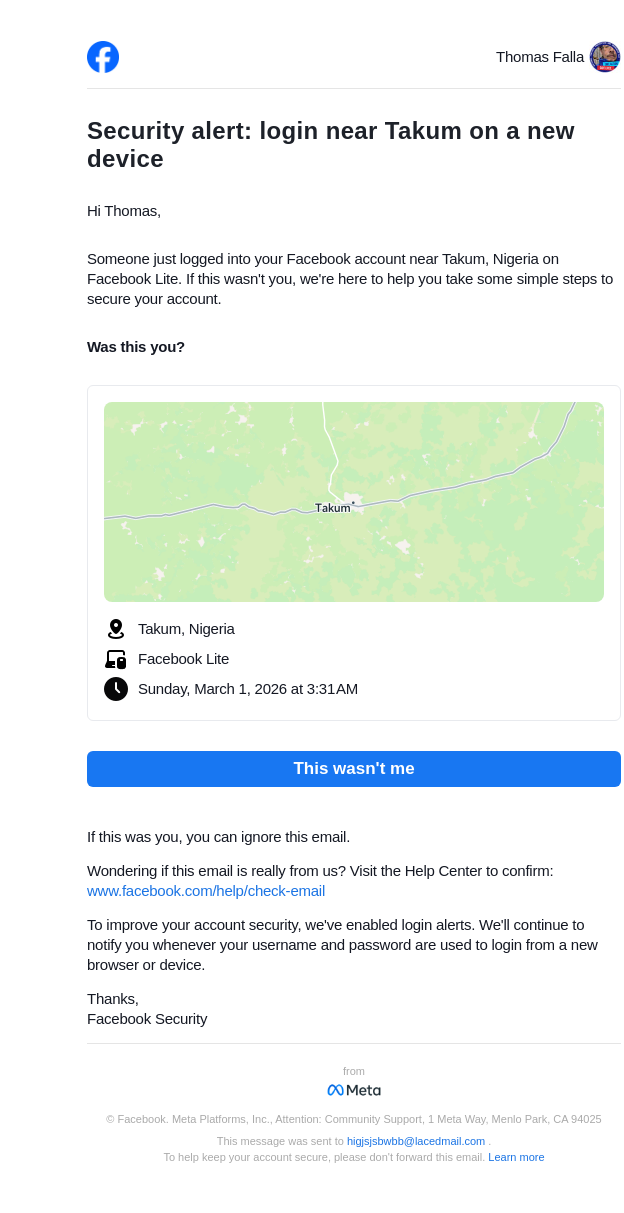
Task: Click the Takum label on map
Action: click(x=333, y=508)
